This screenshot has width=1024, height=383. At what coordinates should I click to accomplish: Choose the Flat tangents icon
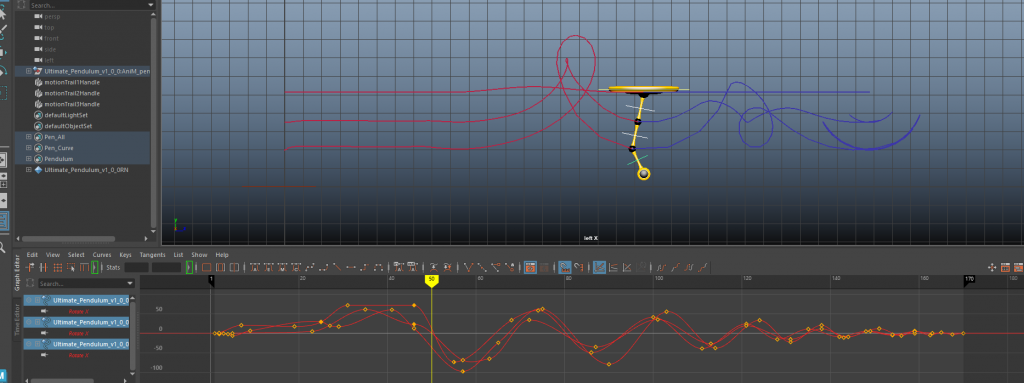click(x=351, y=267)
